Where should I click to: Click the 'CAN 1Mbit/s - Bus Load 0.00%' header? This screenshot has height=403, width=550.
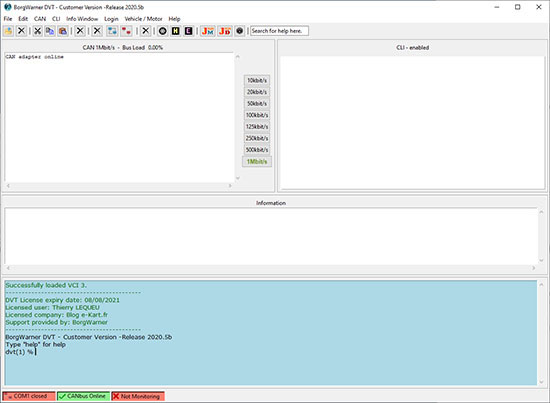click(123, 47)
